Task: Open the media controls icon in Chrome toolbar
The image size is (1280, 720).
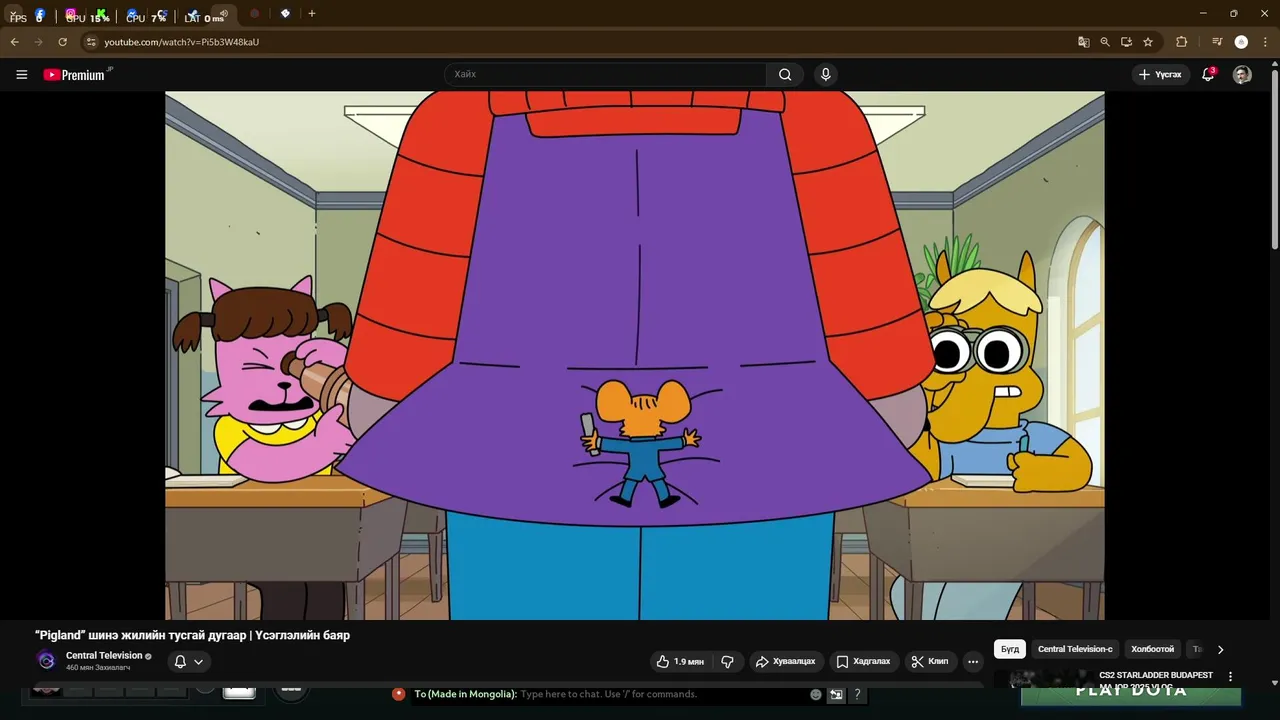Action: click(x=1217, y=42)
